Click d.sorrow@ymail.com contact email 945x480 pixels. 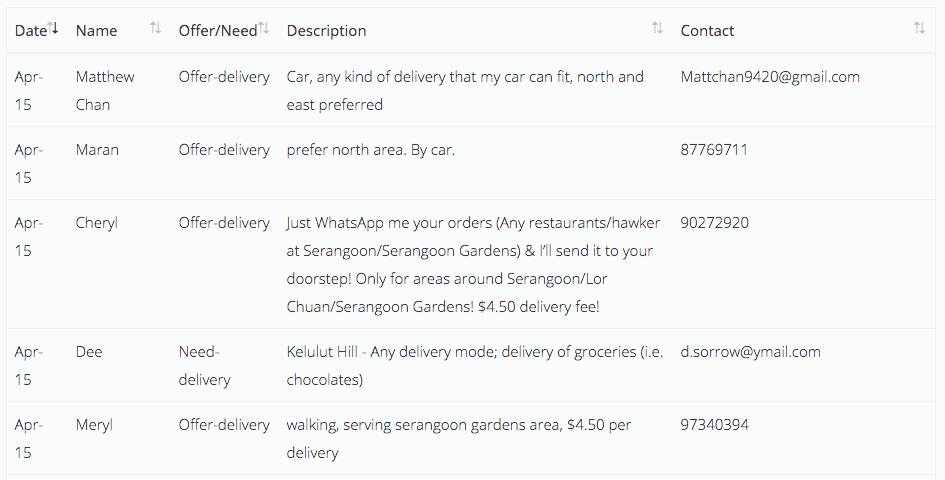coord(750,352)
